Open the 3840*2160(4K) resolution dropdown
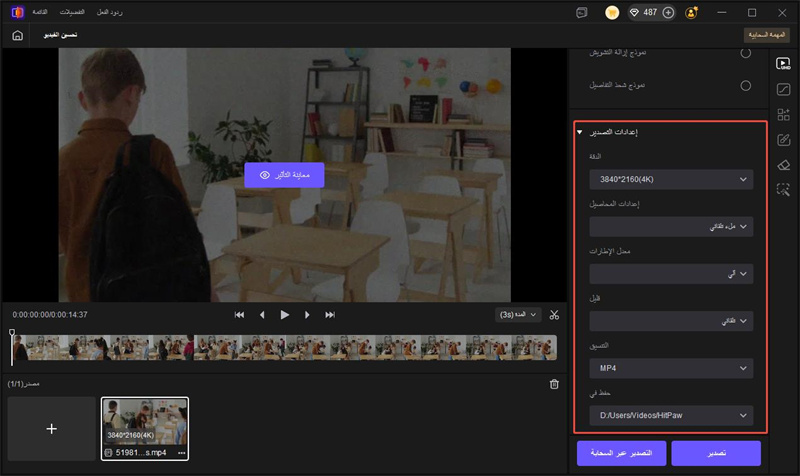The width and height of the screenshot is (800, 476). pyautogui.click(x=670, y=179)
